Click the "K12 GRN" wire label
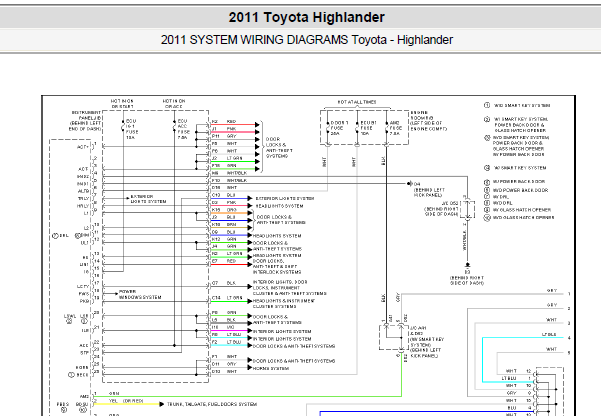The width and height of the screenshot is (601, 416). (224, 239)
